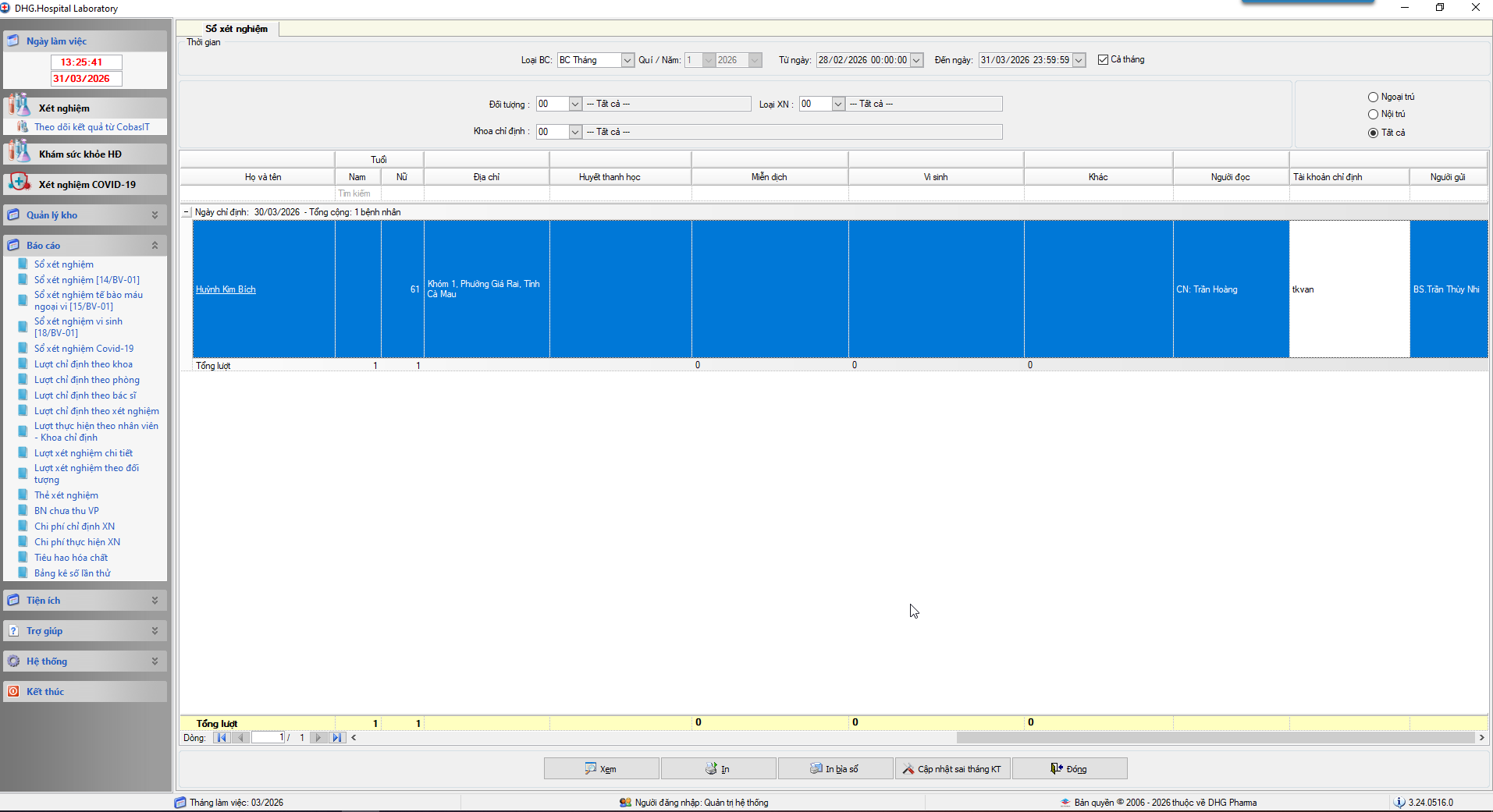This screenshot has width=1493, height=812.
Task: Open Loại XN code dropdown
Action: click(838, 104)
